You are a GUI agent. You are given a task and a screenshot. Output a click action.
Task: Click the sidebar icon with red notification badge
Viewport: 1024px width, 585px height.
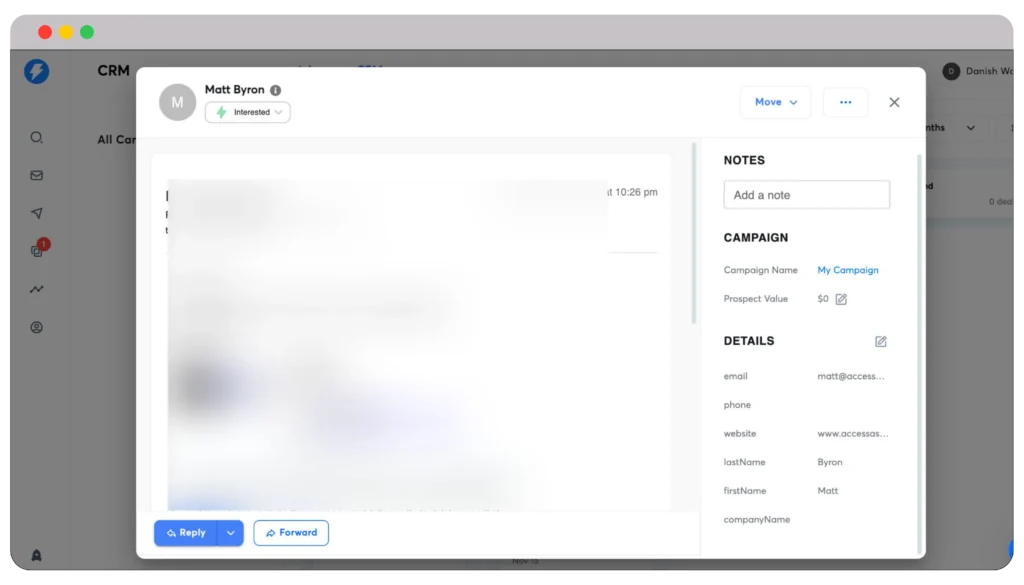click(x=36, y=251)
